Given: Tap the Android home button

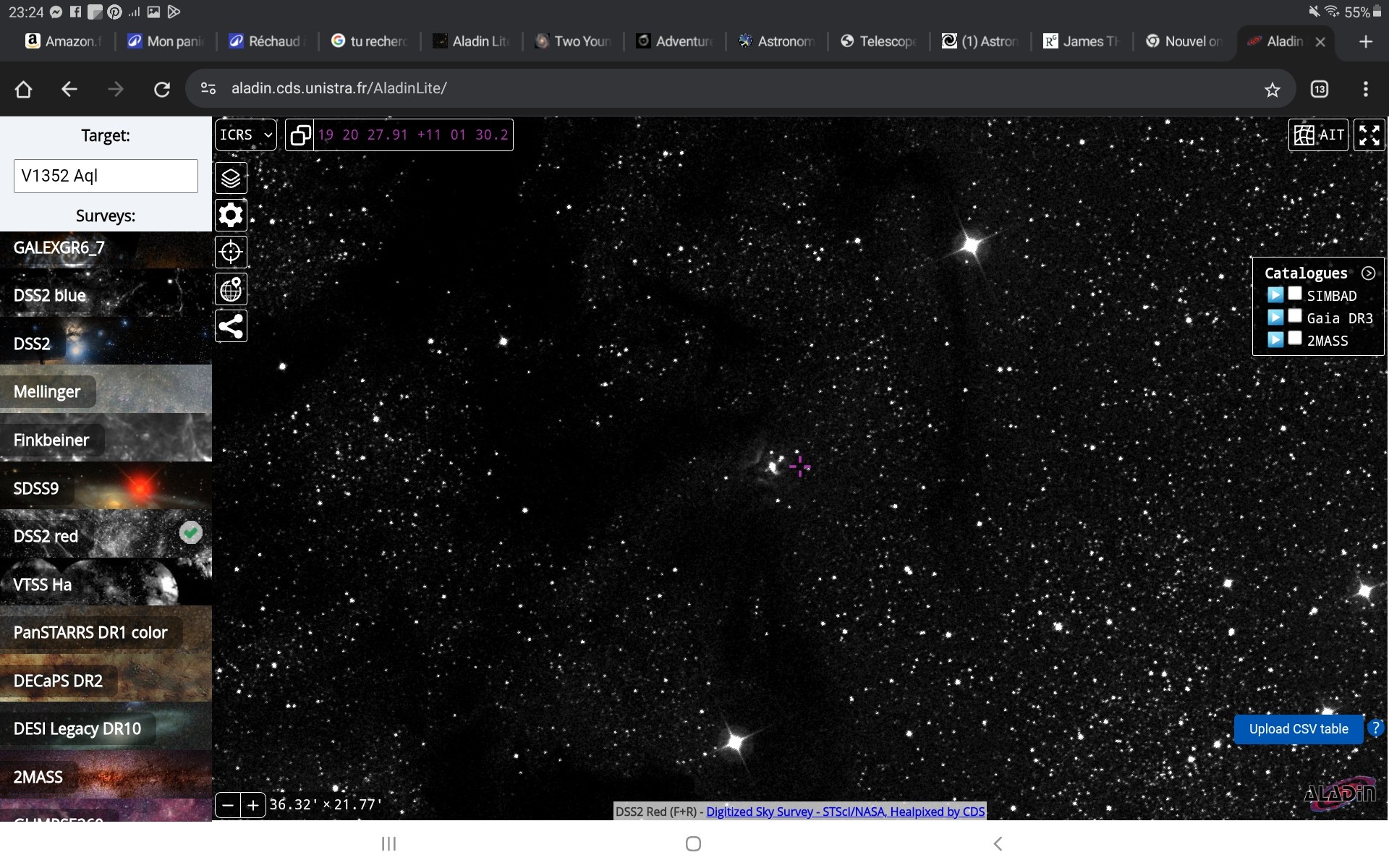Looking at the screenshot, I should pyautogui.click(x=693, y=843).
